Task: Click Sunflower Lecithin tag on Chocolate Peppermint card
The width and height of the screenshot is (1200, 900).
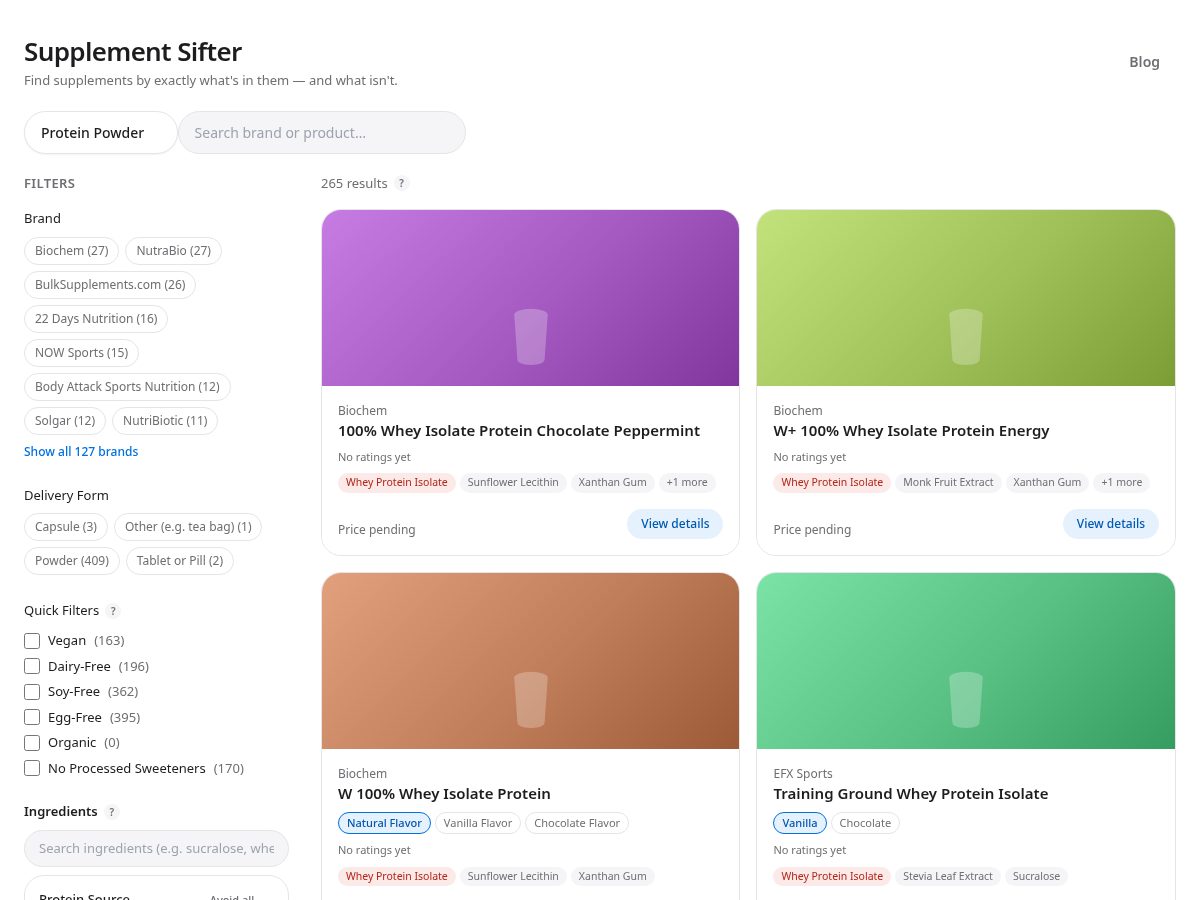Action: 513,482
